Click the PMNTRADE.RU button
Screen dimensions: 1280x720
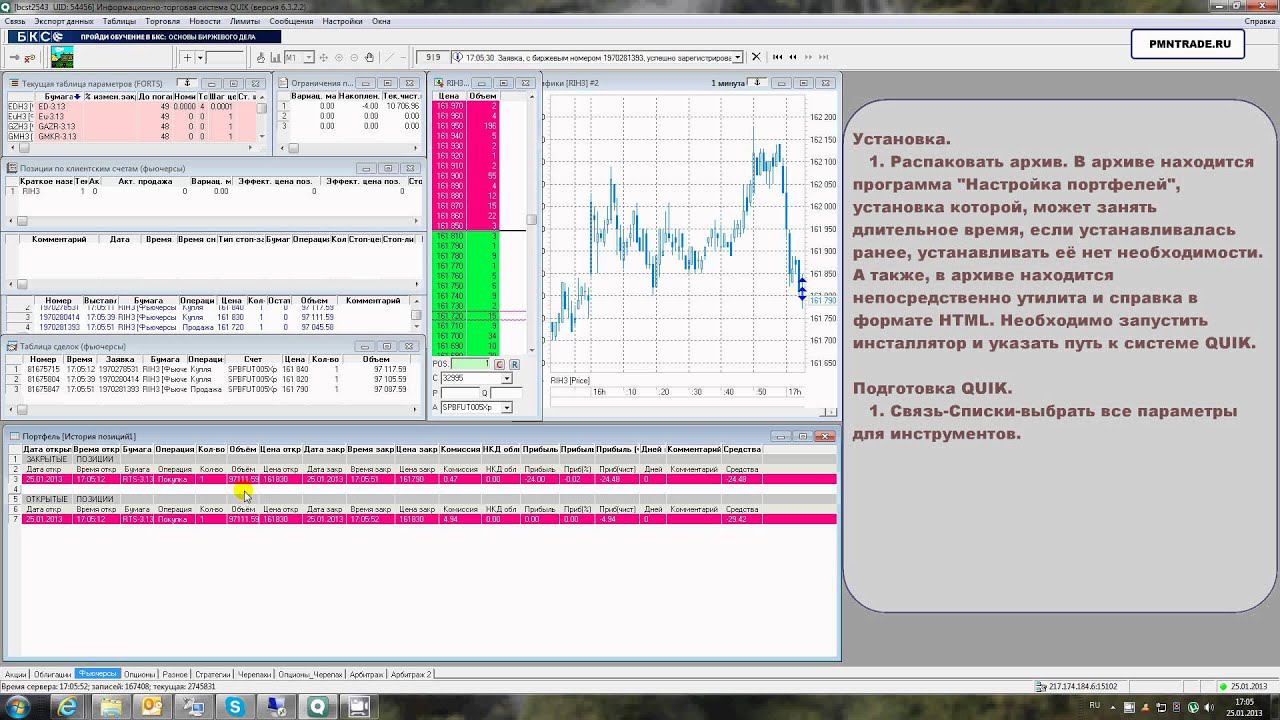[1188, 44]
